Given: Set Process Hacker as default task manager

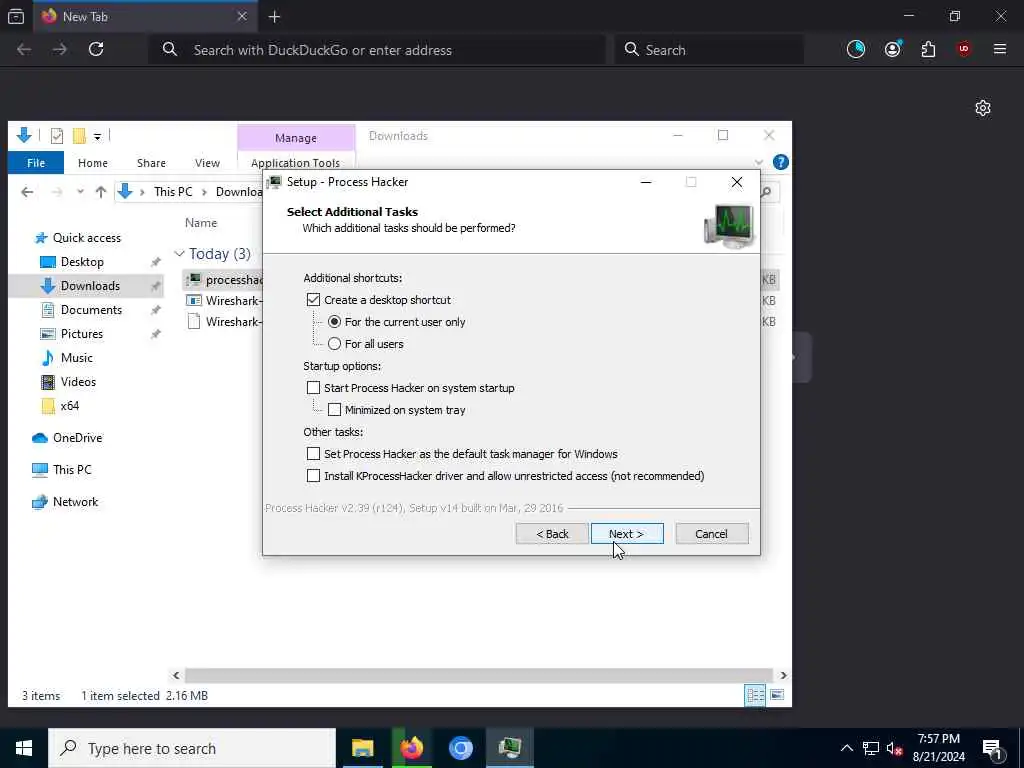Looking at the screenshot, I should coord(313,454).
